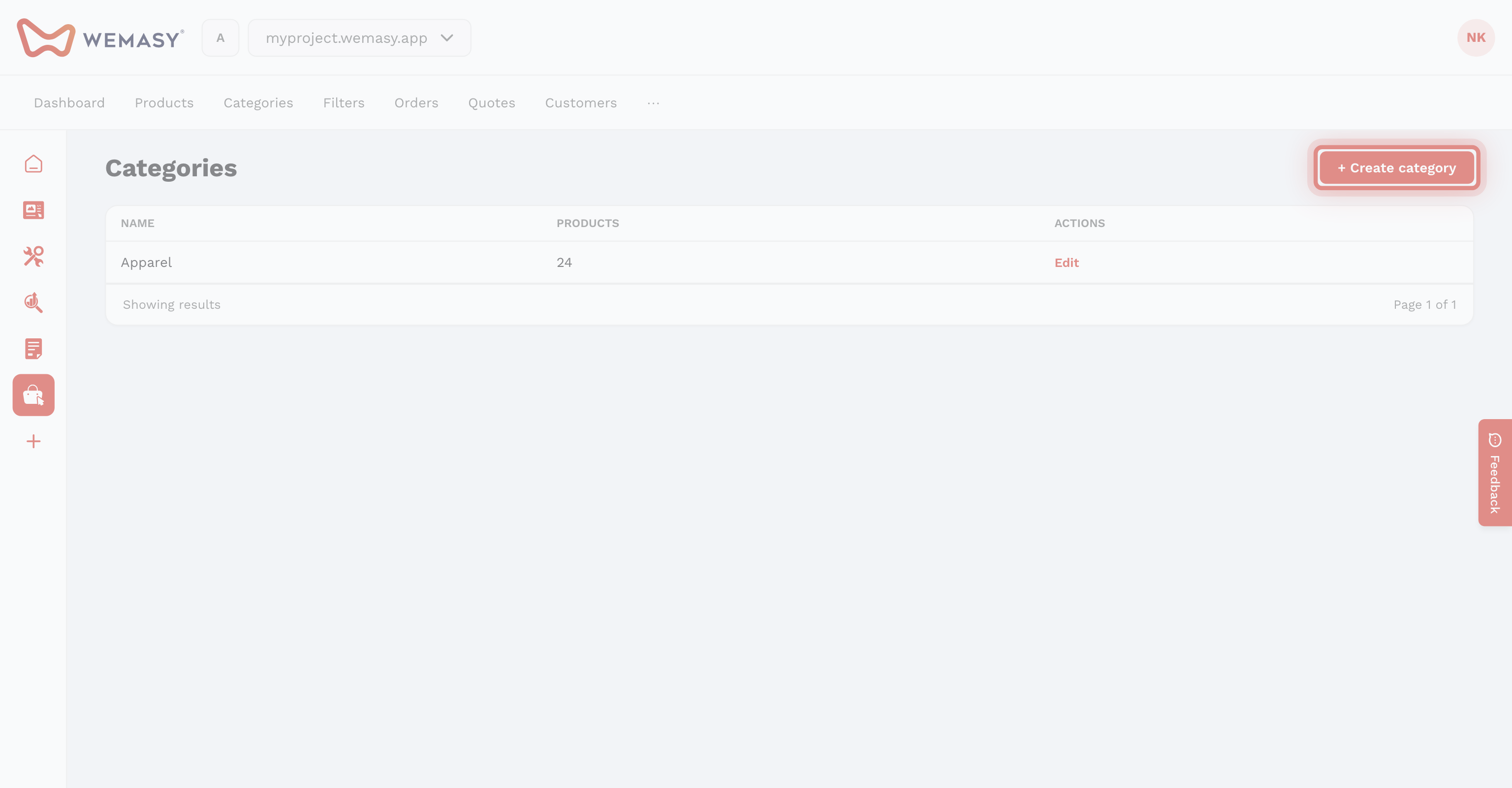
Task: Click the Page 1 of 1 label
Action: [x=1424, y=304]
